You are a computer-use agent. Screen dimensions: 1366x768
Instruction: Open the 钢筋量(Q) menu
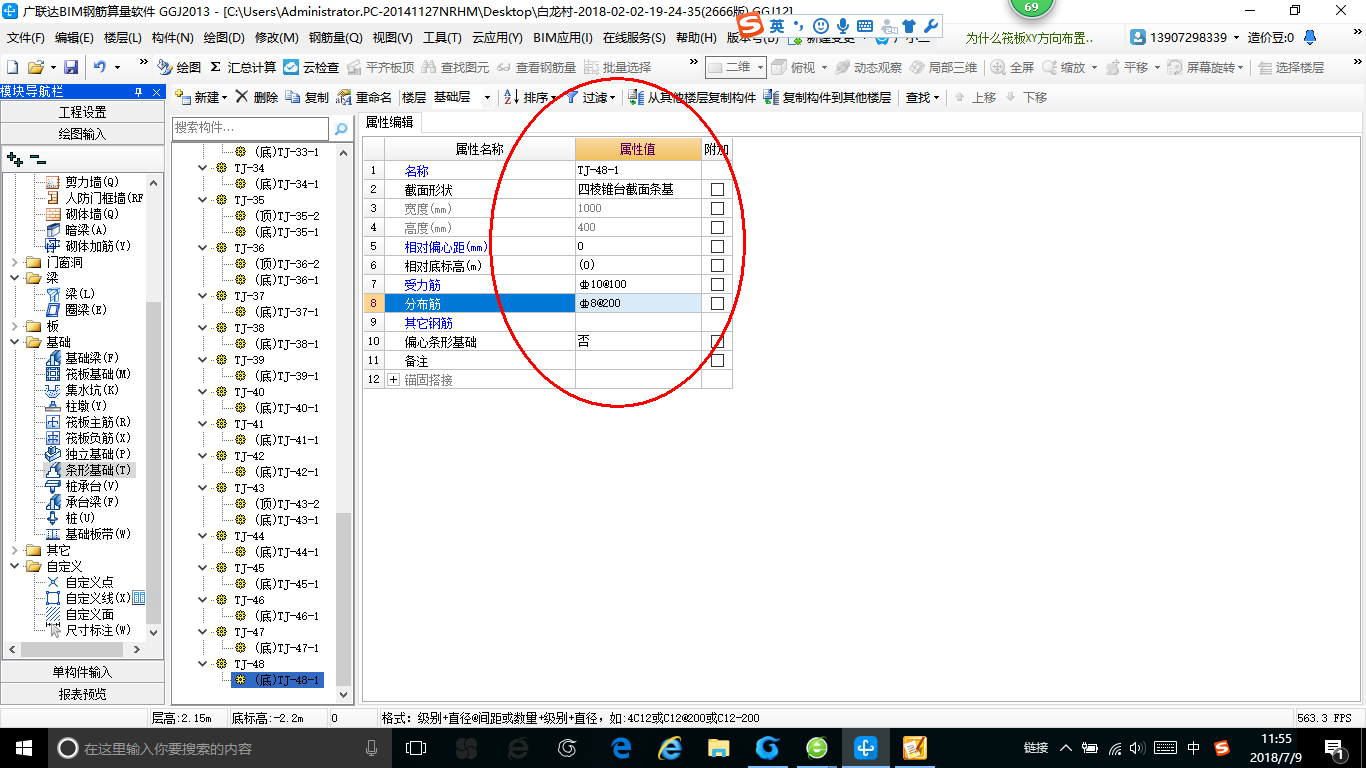336,38
